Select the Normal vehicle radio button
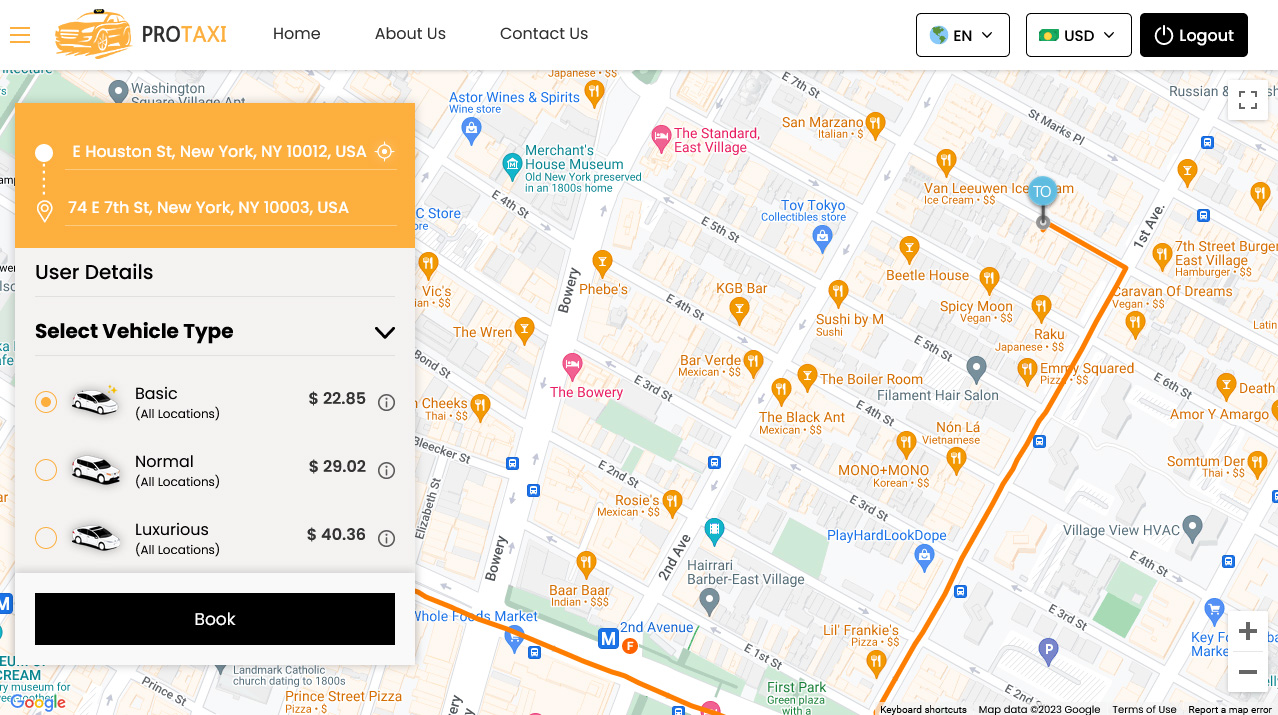1278x715 pixels. point(46,470)
